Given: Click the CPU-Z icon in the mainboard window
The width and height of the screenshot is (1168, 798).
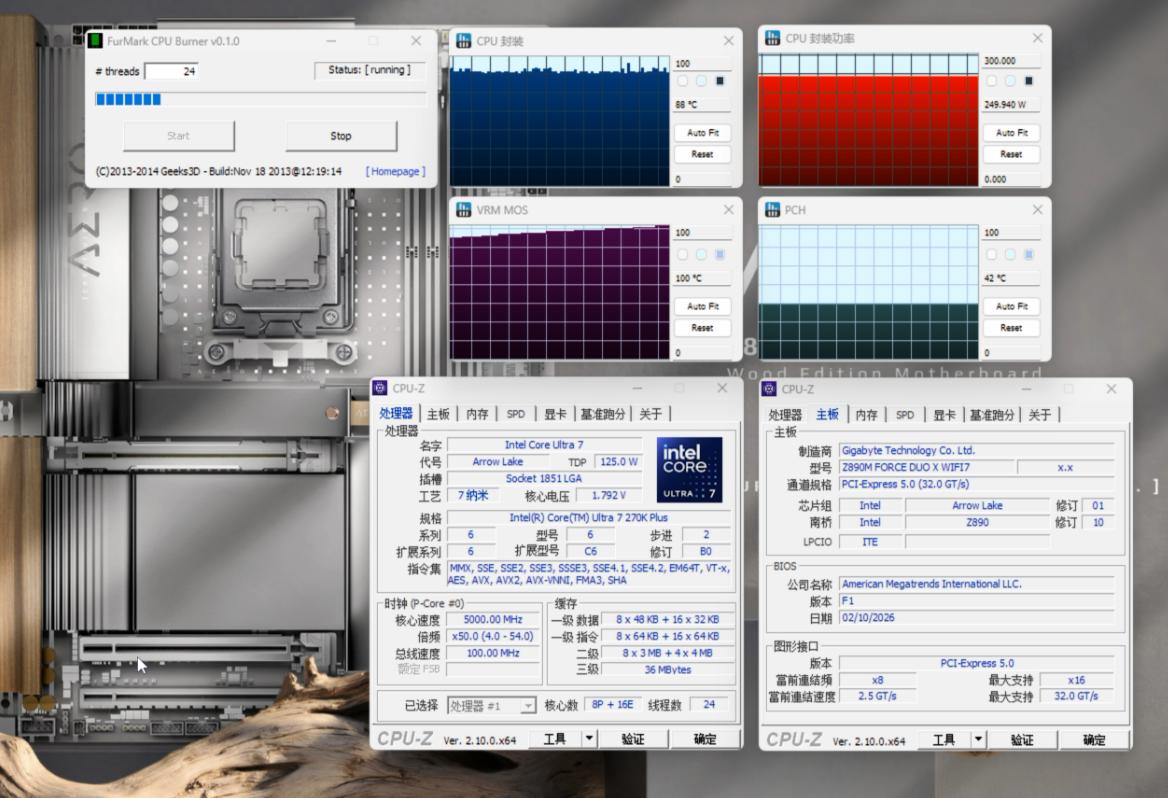Looking at the screenshot, I should [769, 389].
